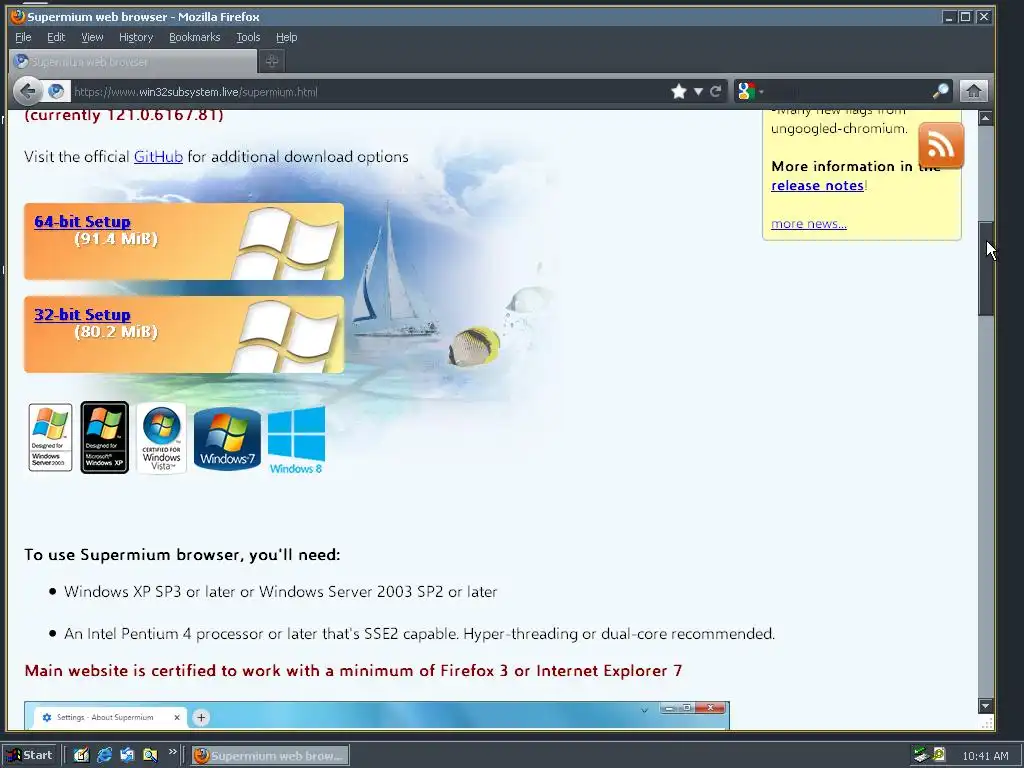Click the ungoogled-chromium news text
This screenshot has height=768, width=1024.
pos(839,128)
